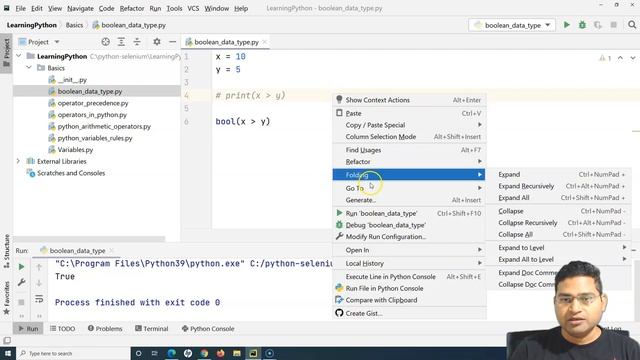Open the TODO tool window

pyautogui.click(x=62, y=329)
